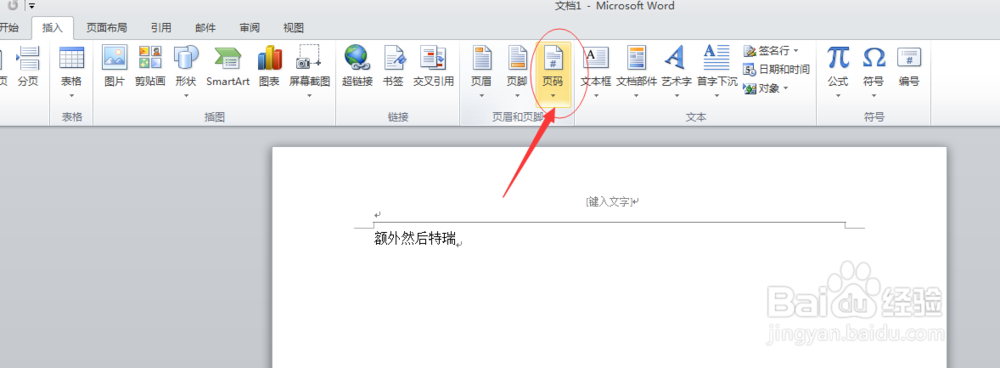The image size is (1000, 368).
Task: Insert a 文本框 text box
Action: pos(596,71)
